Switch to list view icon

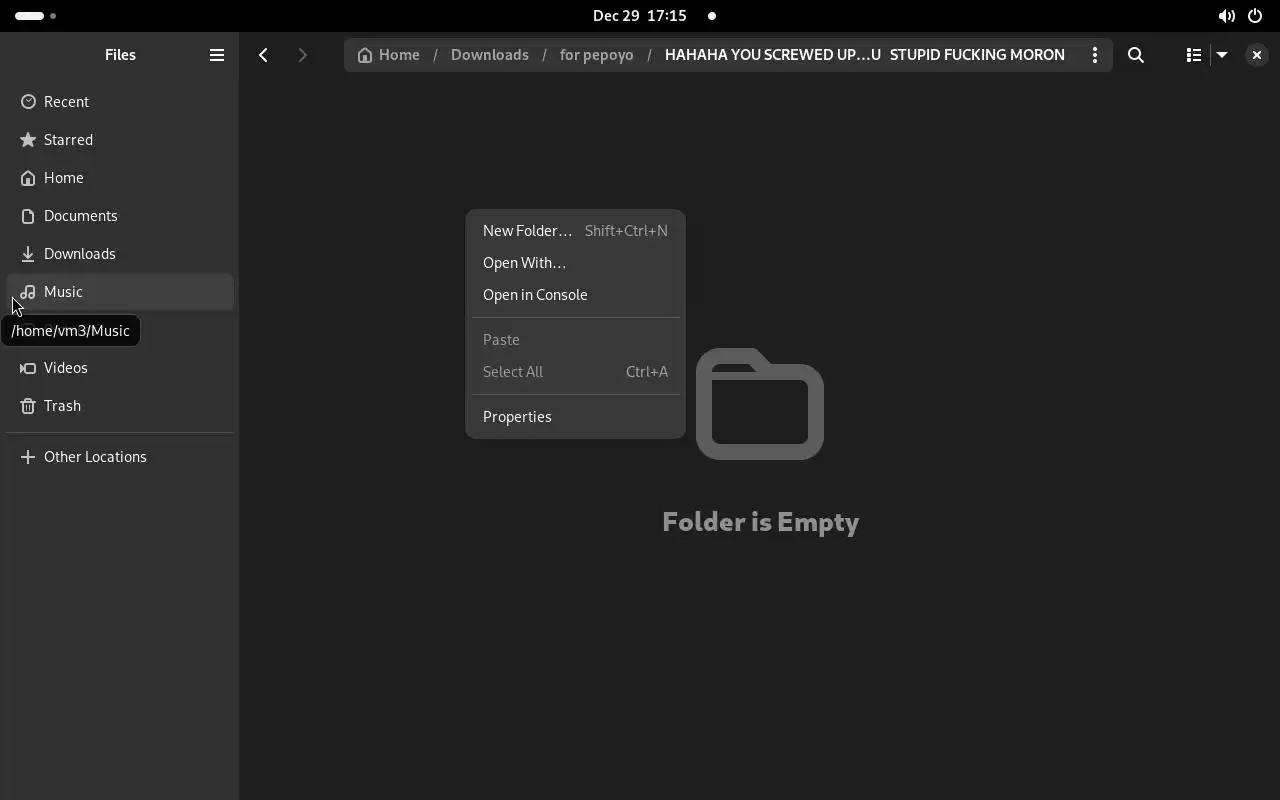[1193, 55]
